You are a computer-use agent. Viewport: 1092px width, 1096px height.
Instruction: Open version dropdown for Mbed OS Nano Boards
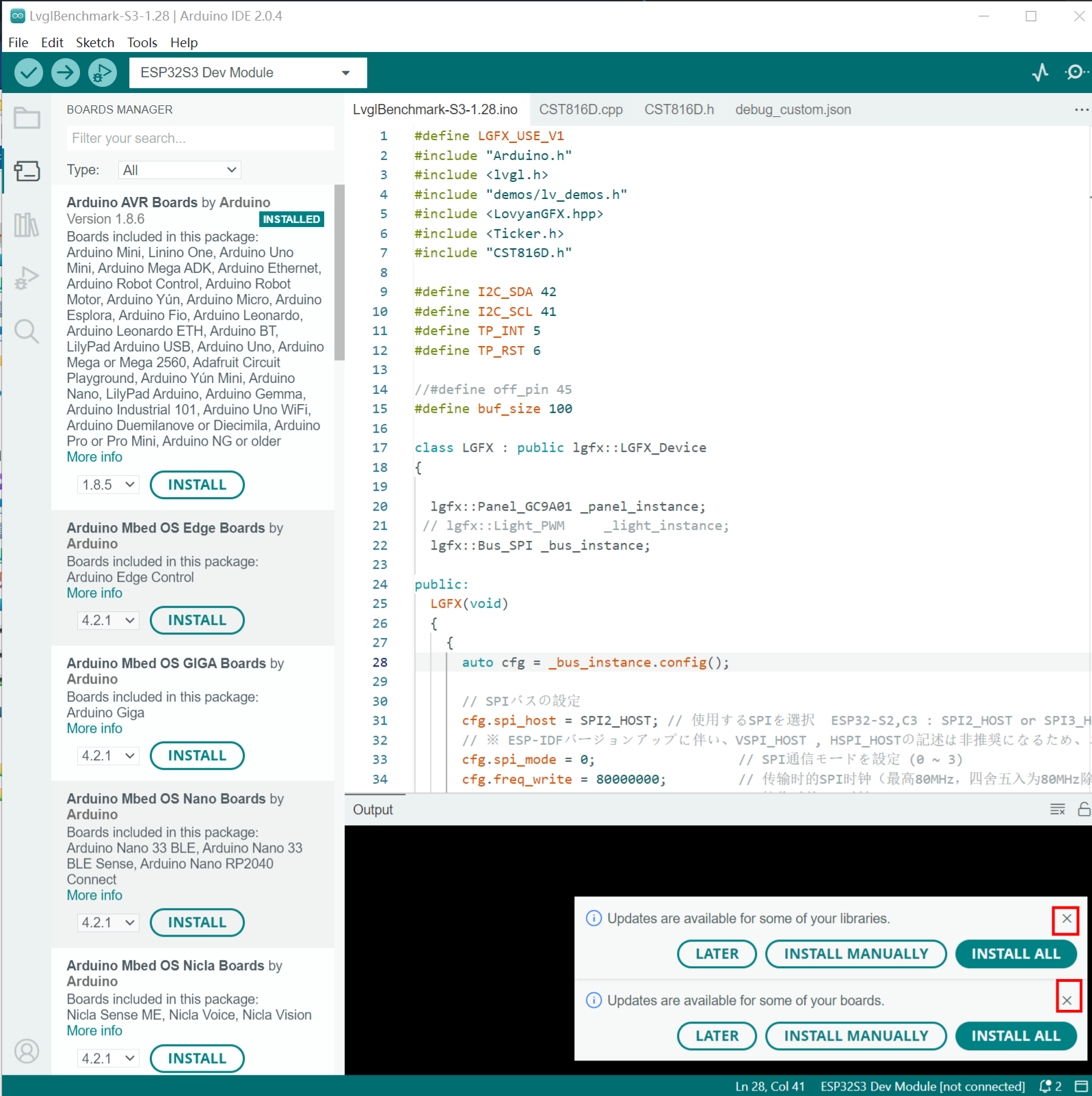click(x=108, y=922)
